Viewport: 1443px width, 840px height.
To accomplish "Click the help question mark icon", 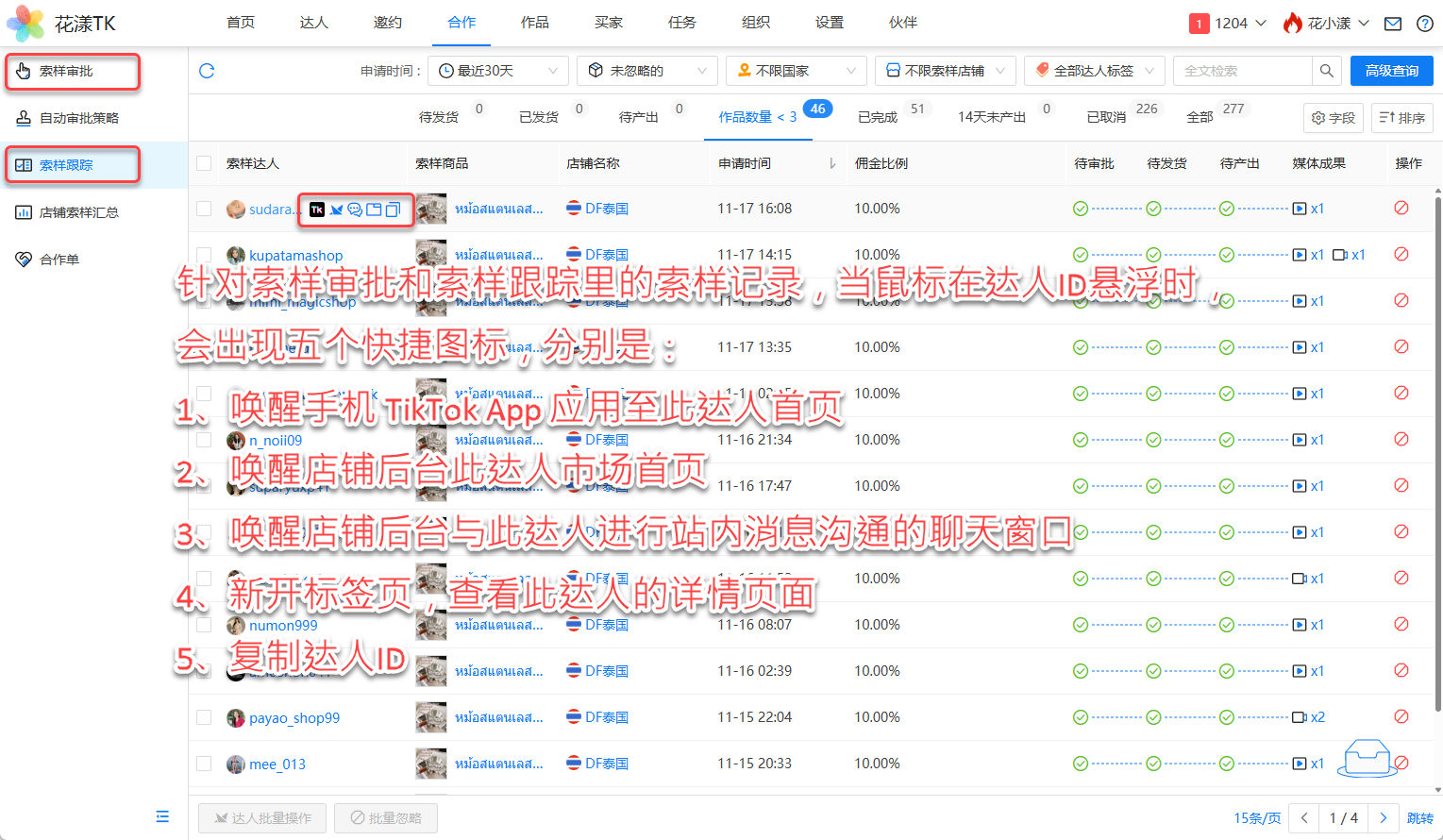I will pos(1425,24).
